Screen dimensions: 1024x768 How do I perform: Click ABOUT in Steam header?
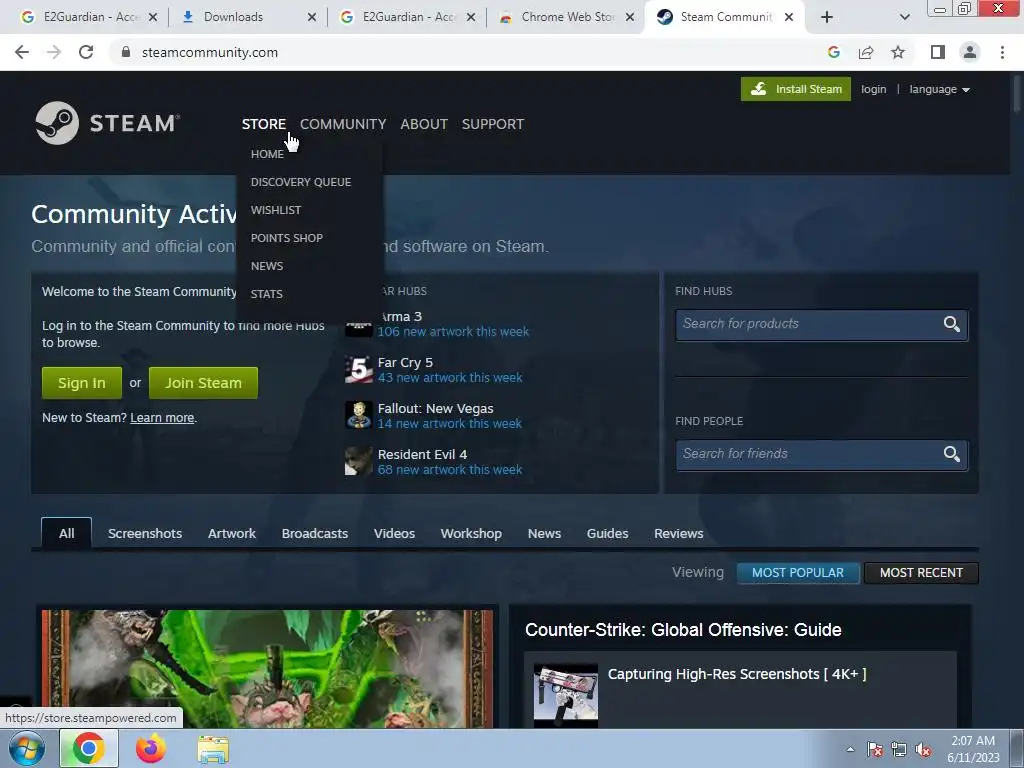[x=424, y=124]
